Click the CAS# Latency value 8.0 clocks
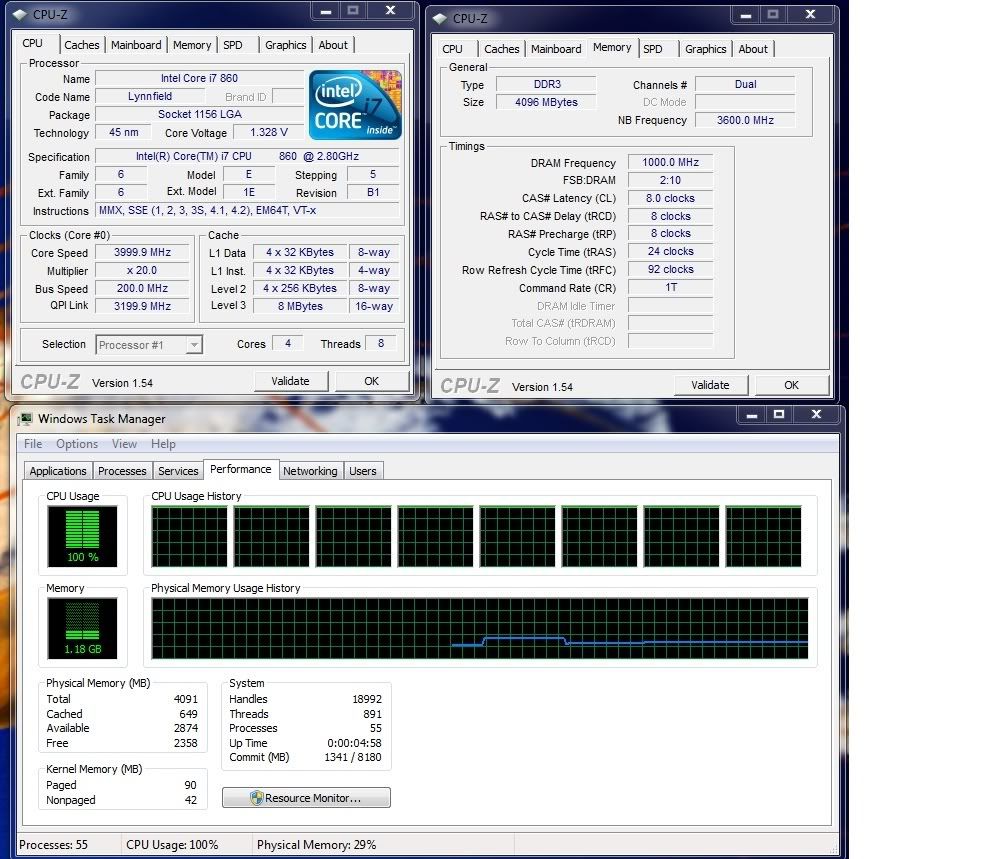Viewport: 1008px width, 859px height. (670, 199)
